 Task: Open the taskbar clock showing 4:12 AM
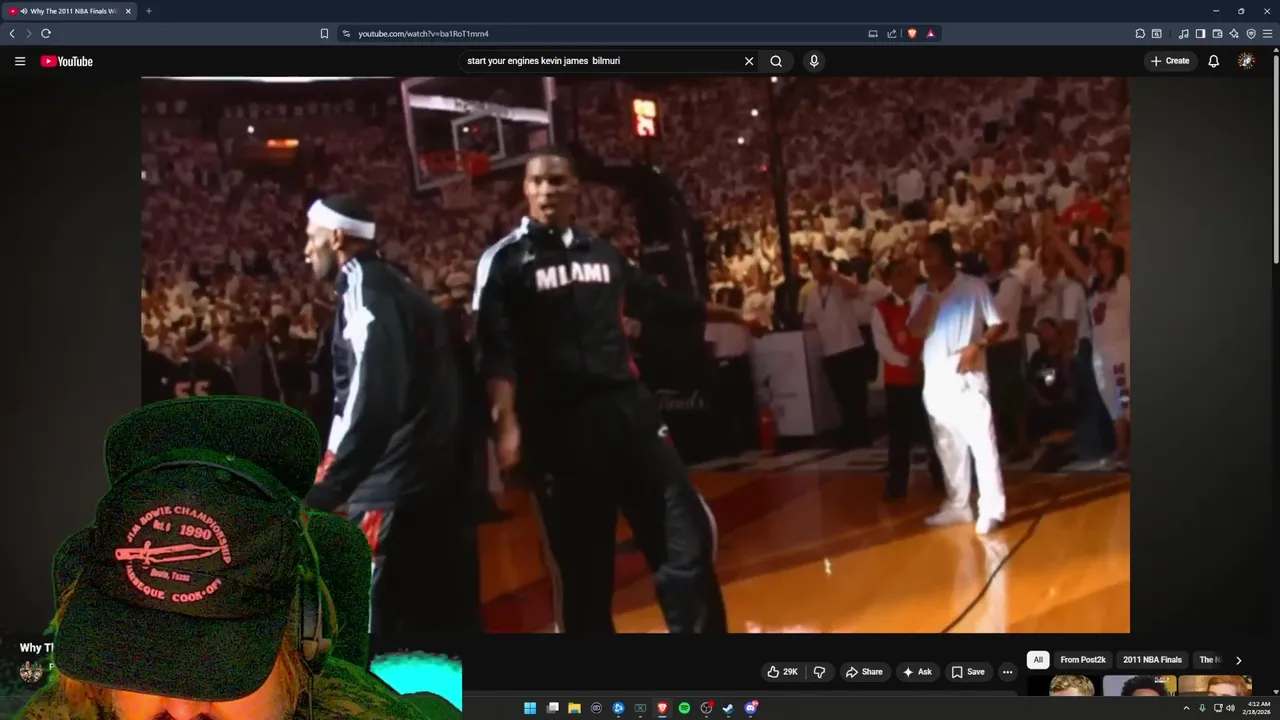pyautogui.click(x=1258, y=708)
